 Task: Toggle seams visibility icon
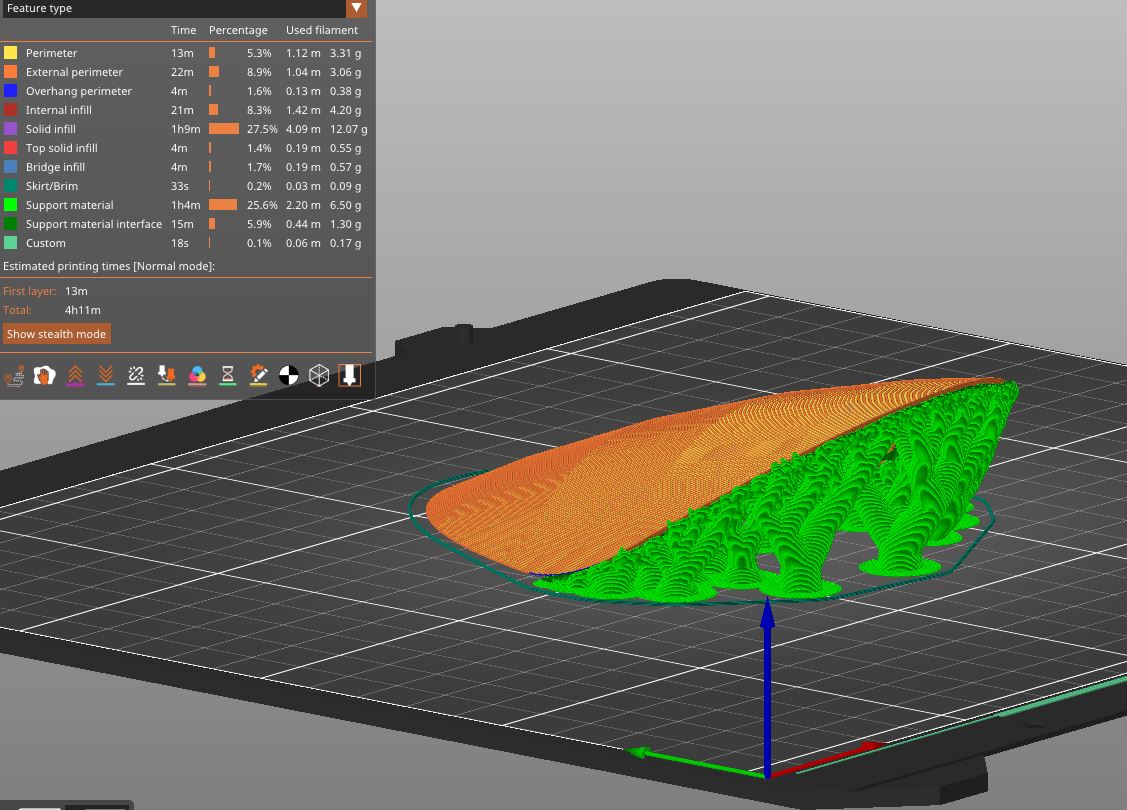point(136,375)
